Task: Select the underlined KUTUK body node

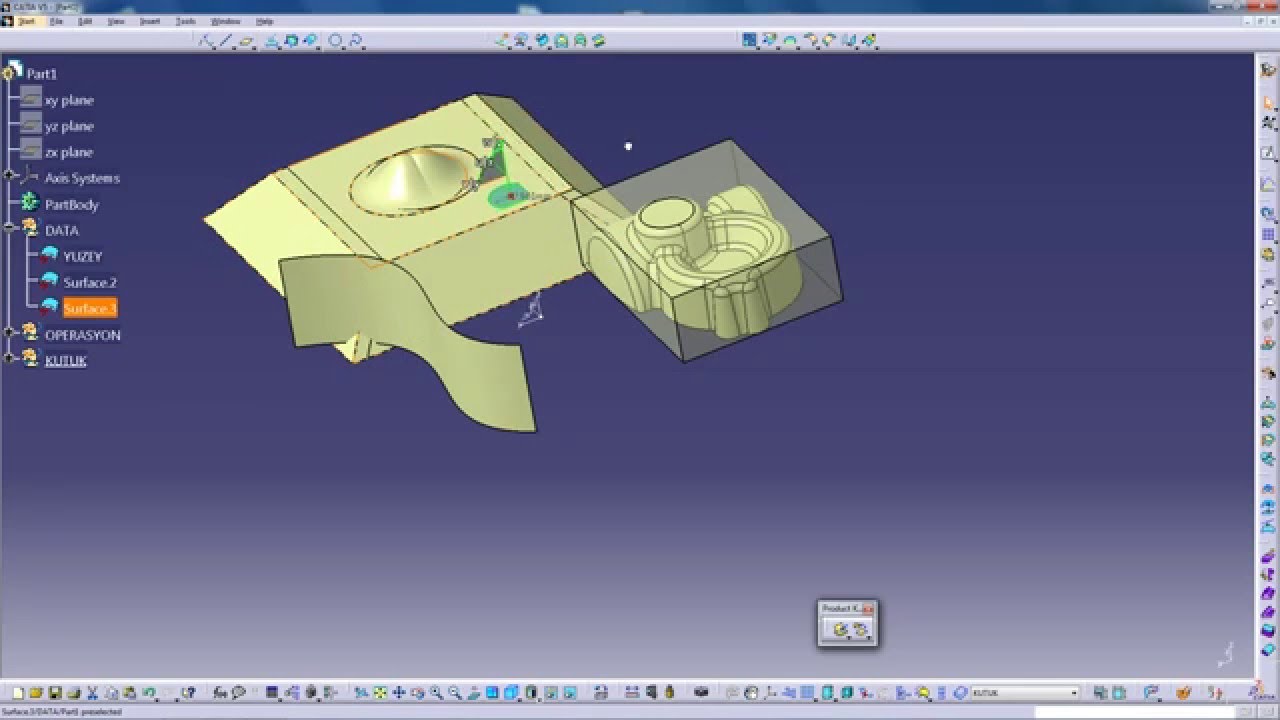Action: [x=66, y=360]
